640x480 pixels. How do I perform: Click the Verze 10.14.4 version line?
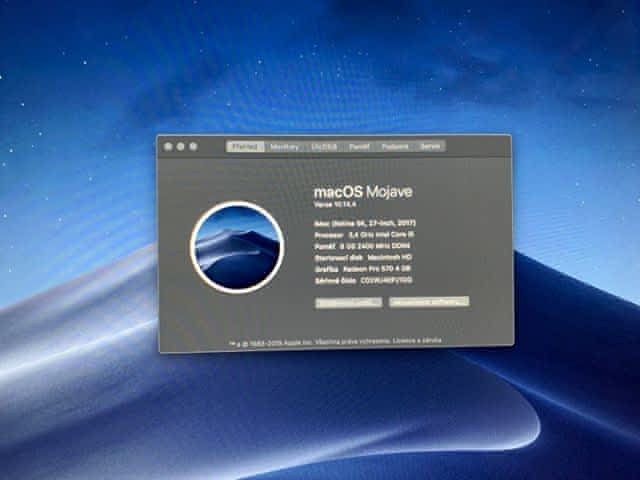pyautogui.click(x=335, y=204)
